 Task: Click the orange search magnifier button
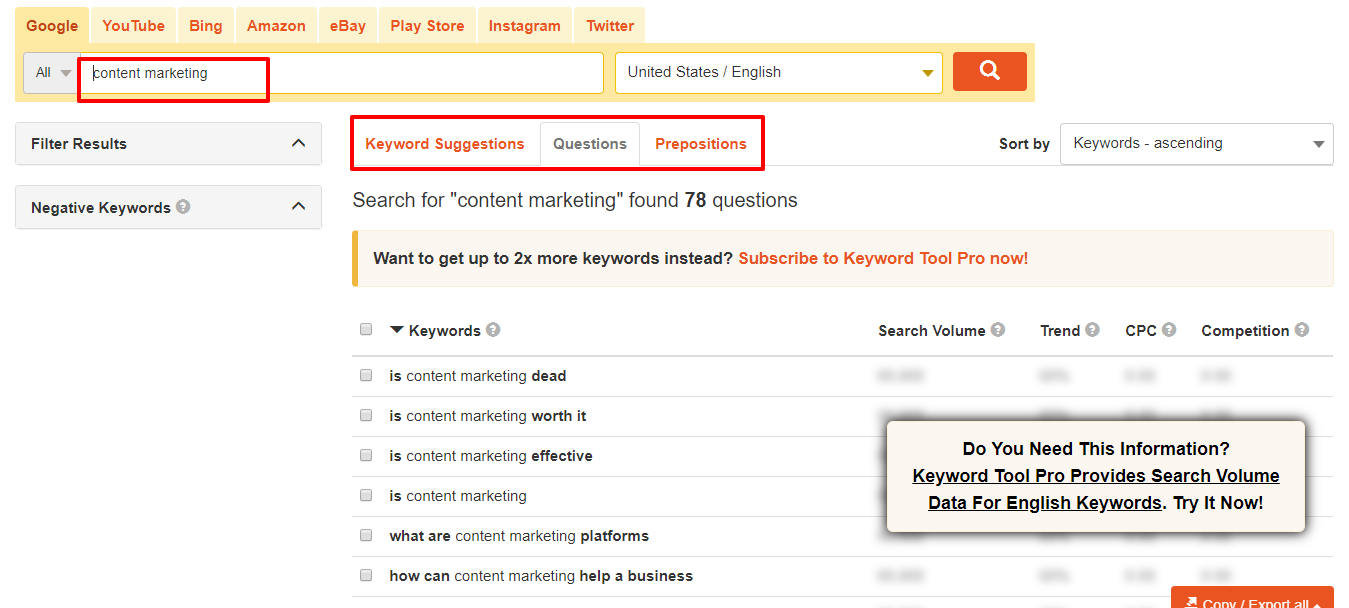tap(989, 71)
